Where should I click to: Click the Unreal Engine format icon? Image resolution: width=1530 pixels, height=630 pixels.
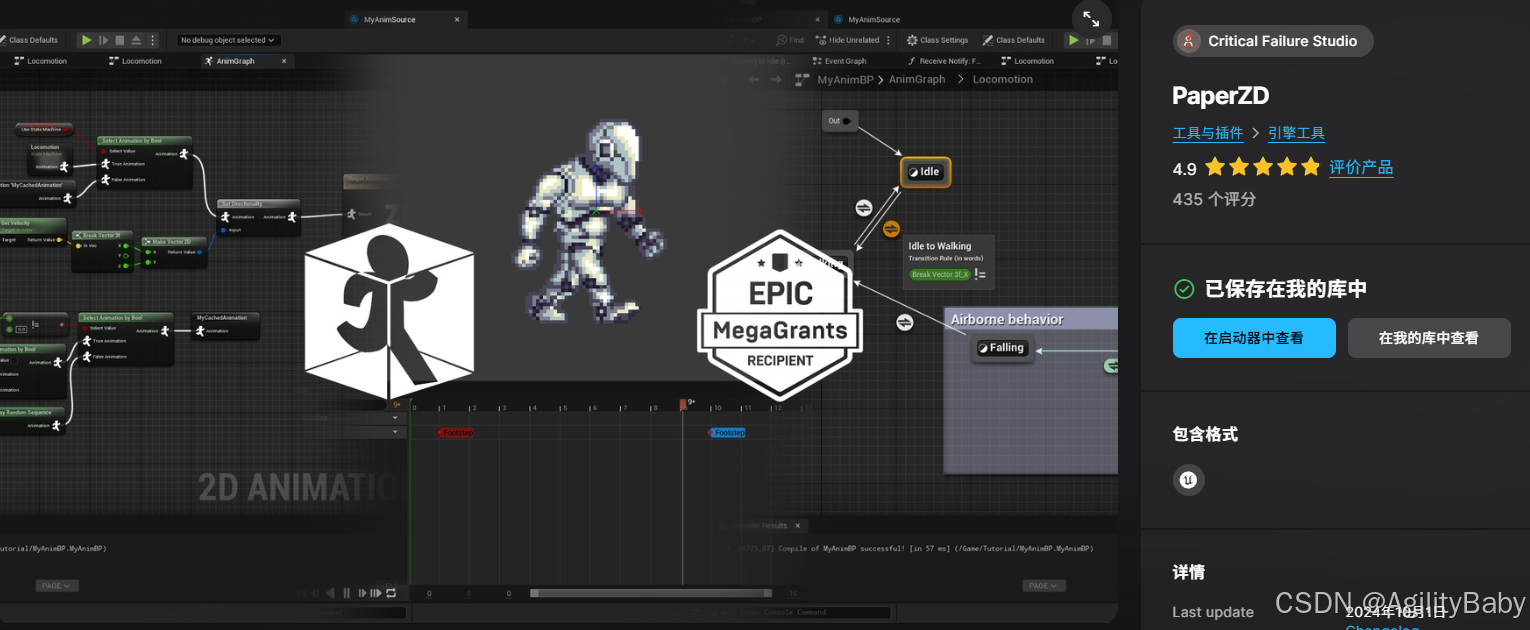[1188, 480]
